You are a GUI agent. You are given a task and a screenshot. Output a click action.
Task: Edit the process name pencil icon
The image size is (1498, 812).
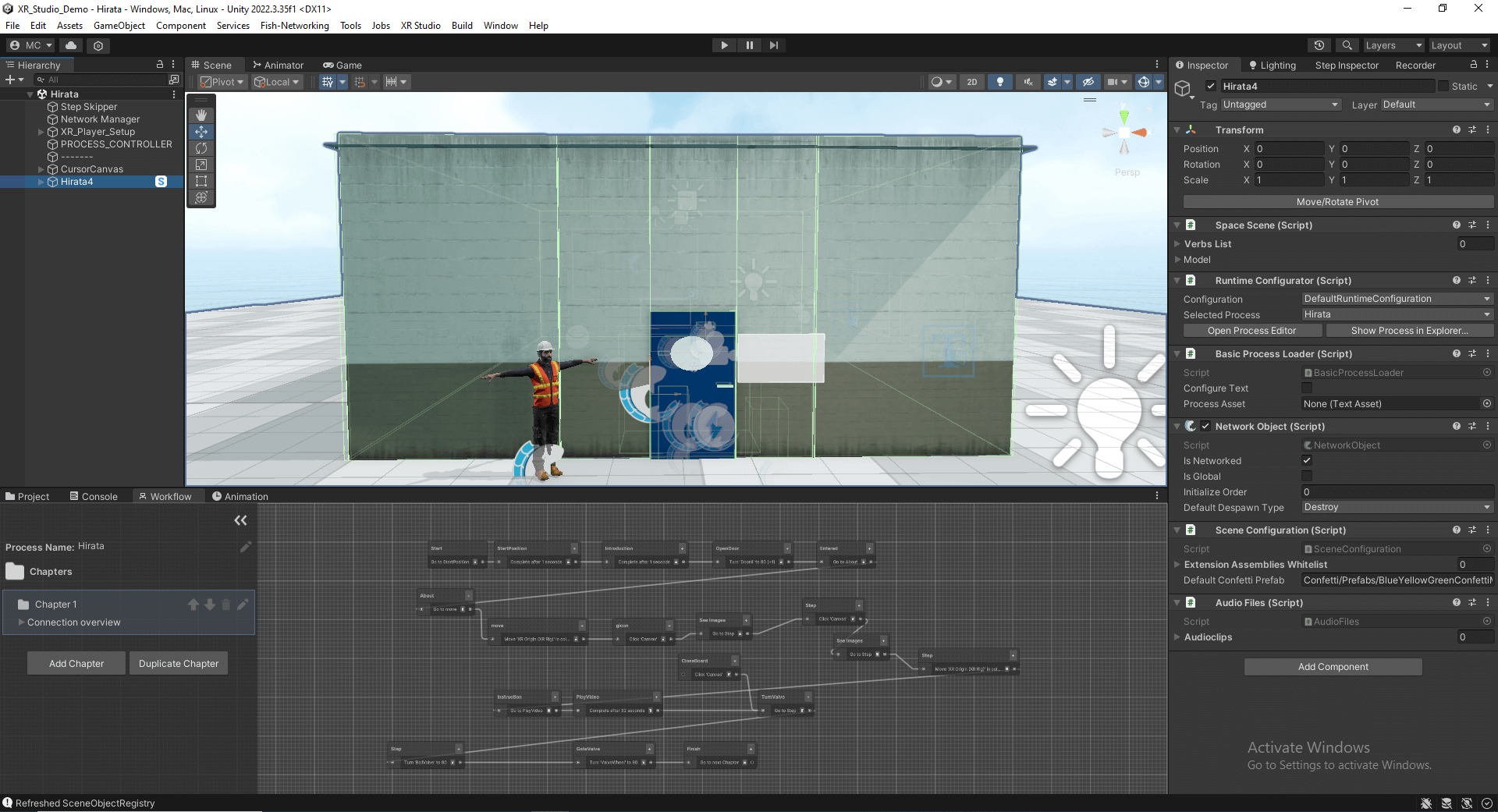[x=245, y=547]
